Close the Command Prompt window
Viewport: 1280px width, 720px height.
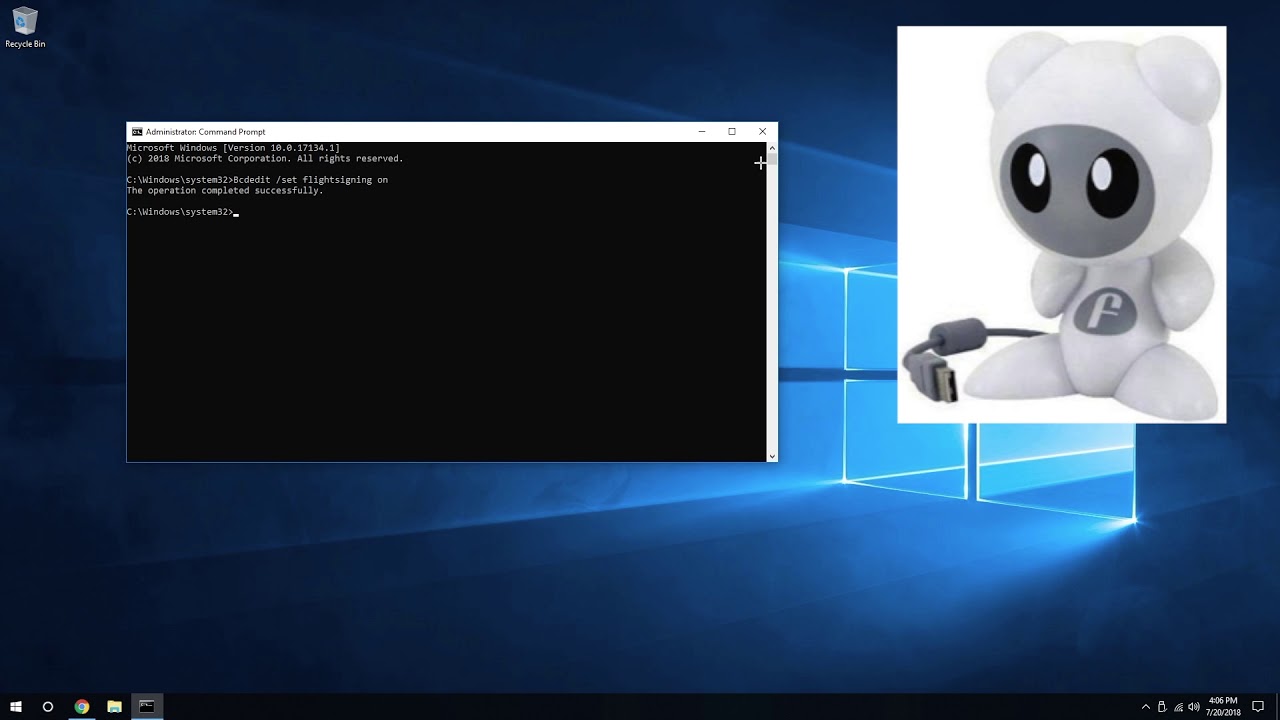coord(762,131)
